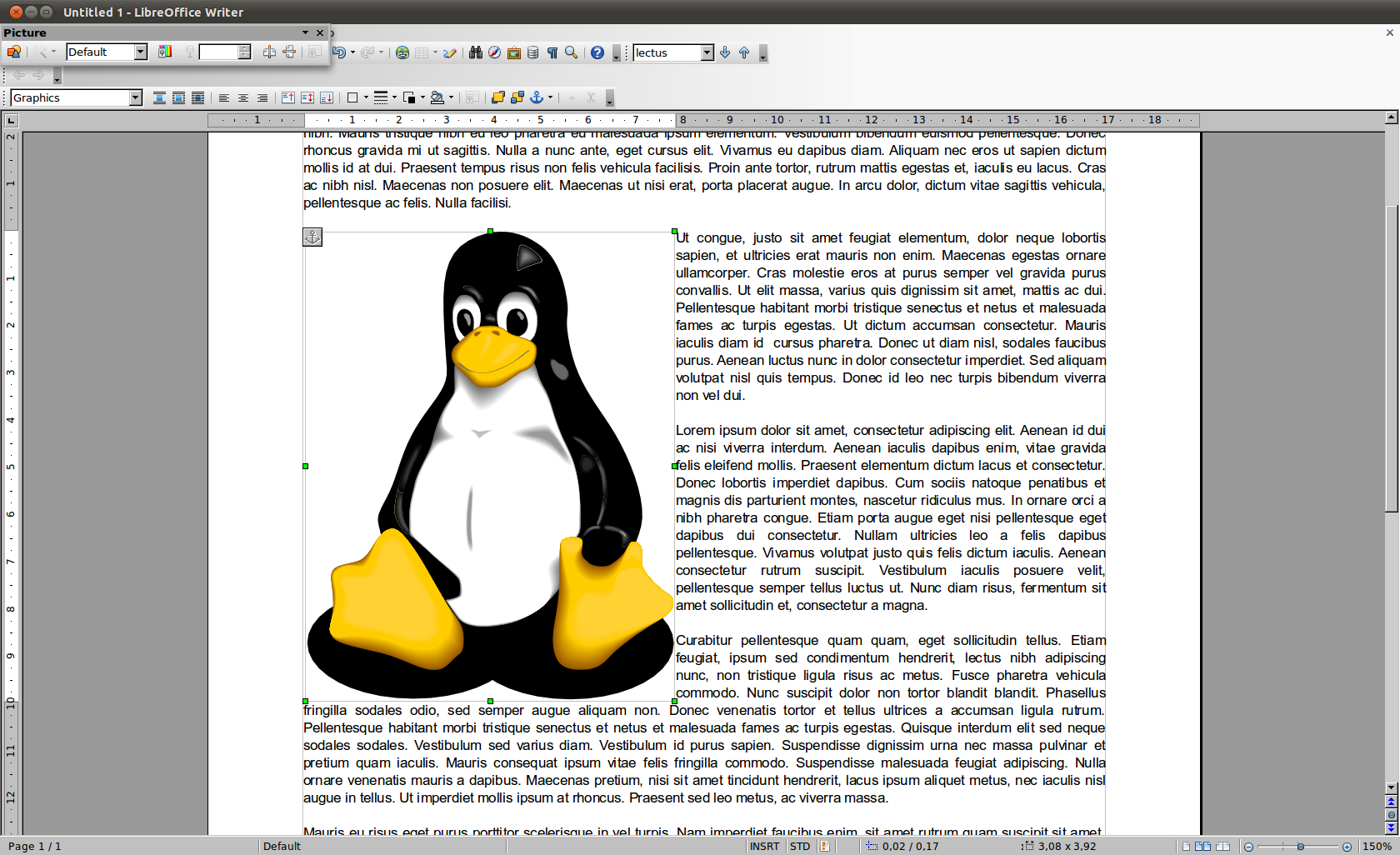
Task: Bring picture to front
Action: point(498,98)
